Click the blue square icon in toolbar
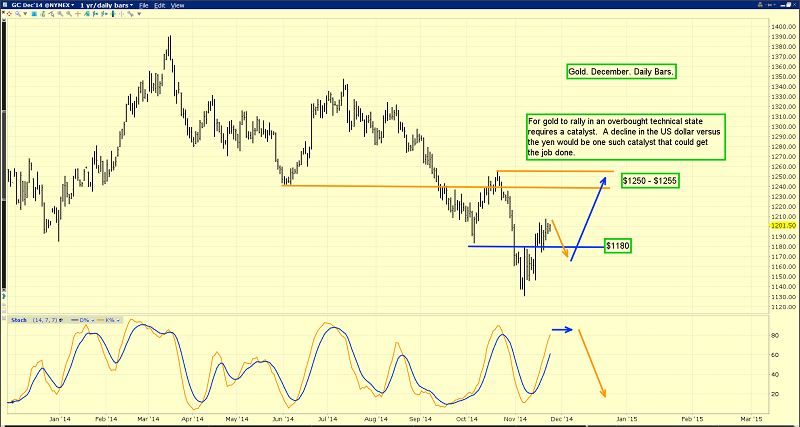The image size is (800, 427). (x=34, y=14)
